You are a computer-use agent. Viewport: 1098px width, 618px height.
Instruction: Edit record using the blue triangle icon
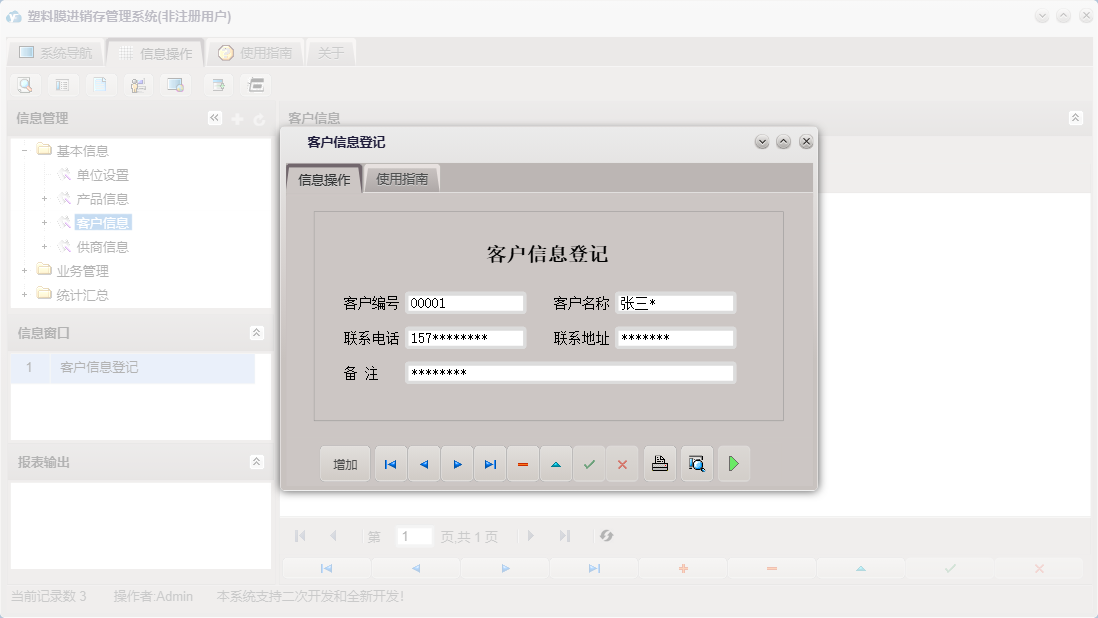coord(556,463)
